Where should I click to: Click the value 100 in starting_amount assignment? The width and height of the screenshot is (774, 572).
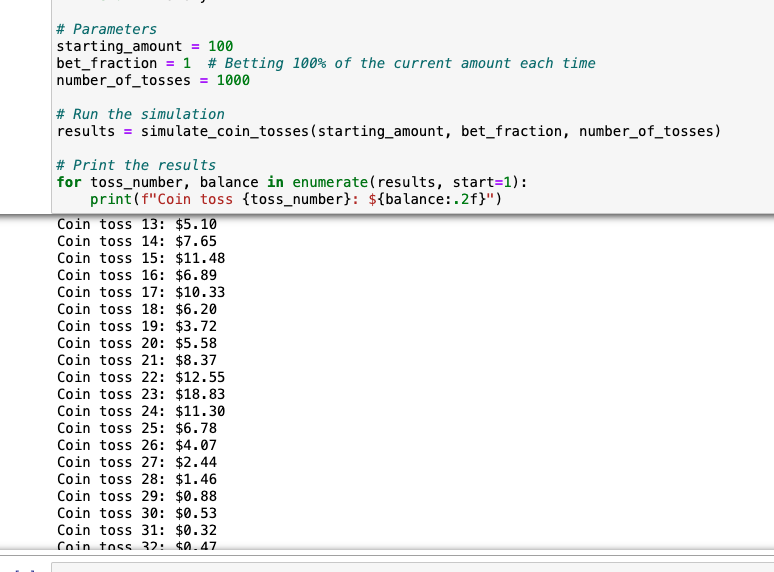click(220, 46)
